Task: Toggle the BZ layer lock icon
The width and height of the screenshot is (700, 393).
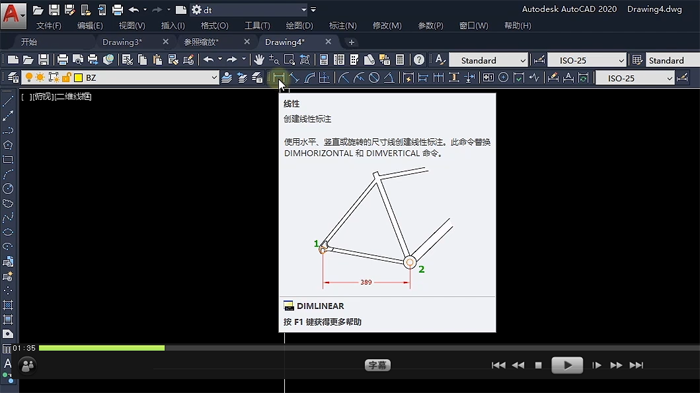Action: [66, 78]
